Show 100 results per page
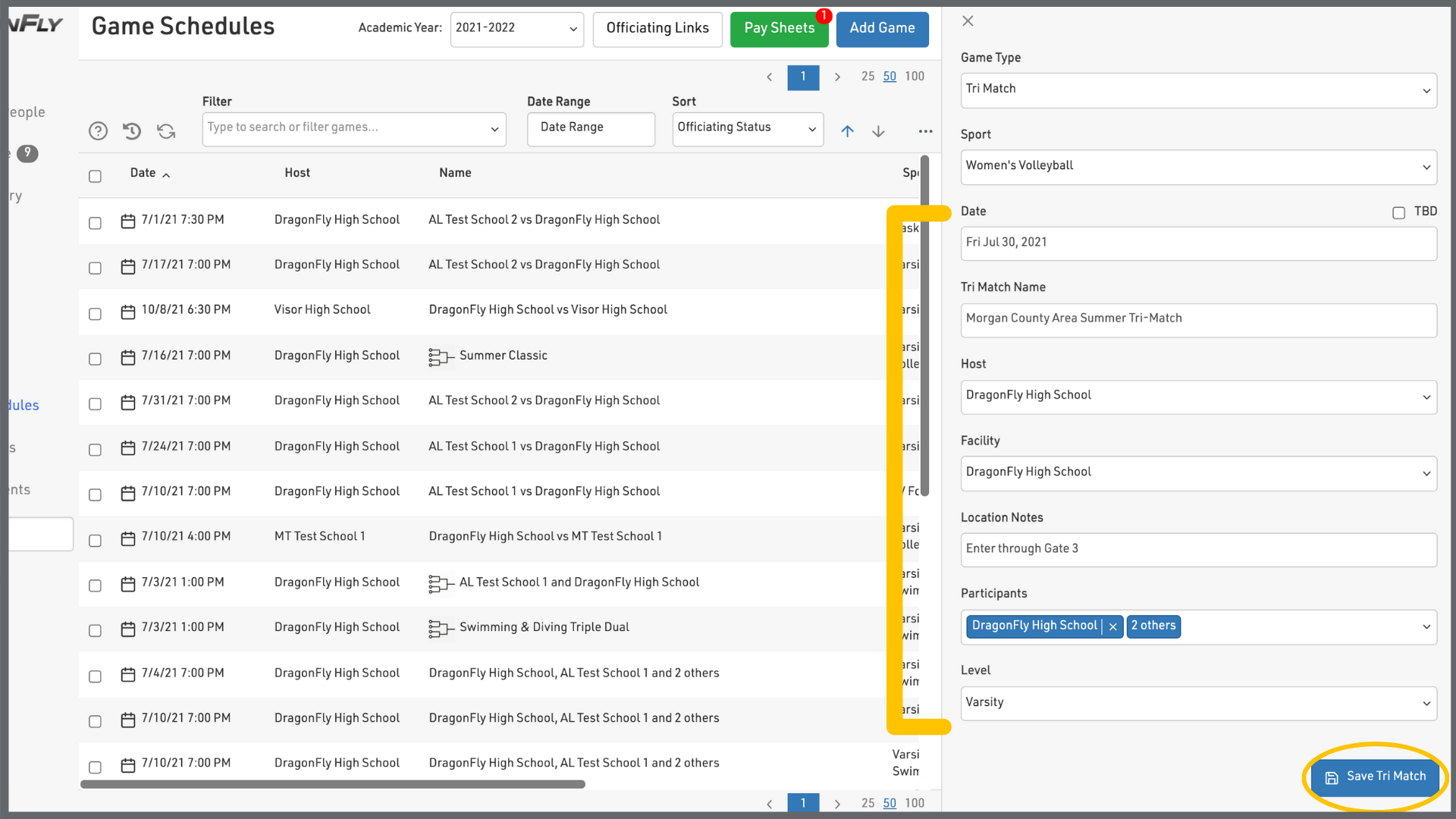The width and height of the screenshot is (1456, 819). [914, 77]
